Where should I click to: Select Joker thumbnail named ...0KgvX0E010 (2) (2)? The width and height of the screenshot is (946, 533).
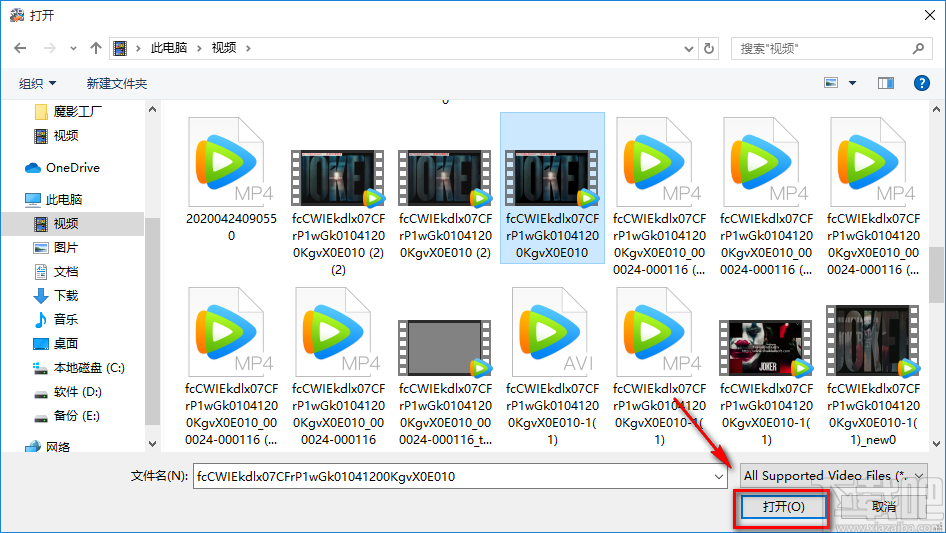(338, 178)
